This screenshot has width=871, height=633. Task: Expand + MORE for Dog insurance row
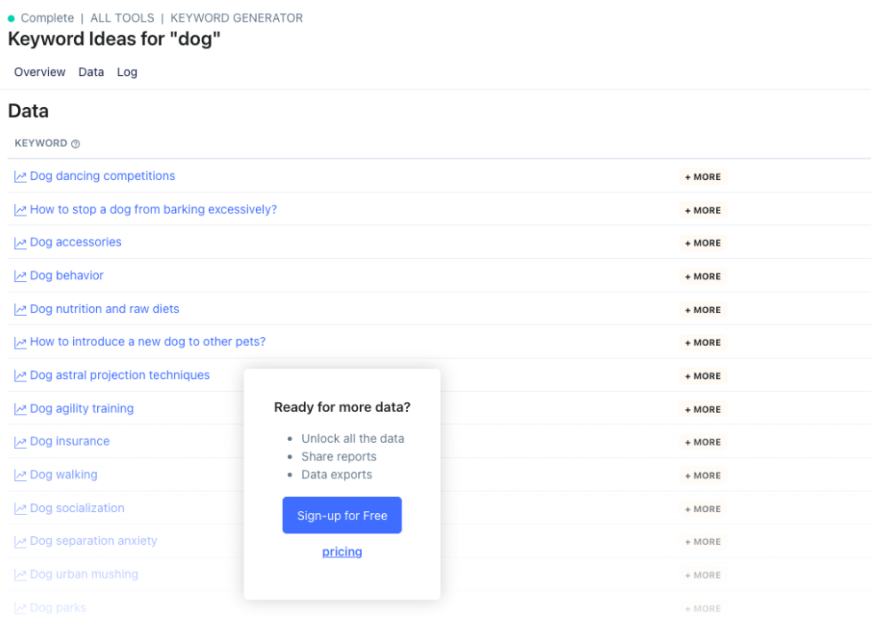pos(702,442)
